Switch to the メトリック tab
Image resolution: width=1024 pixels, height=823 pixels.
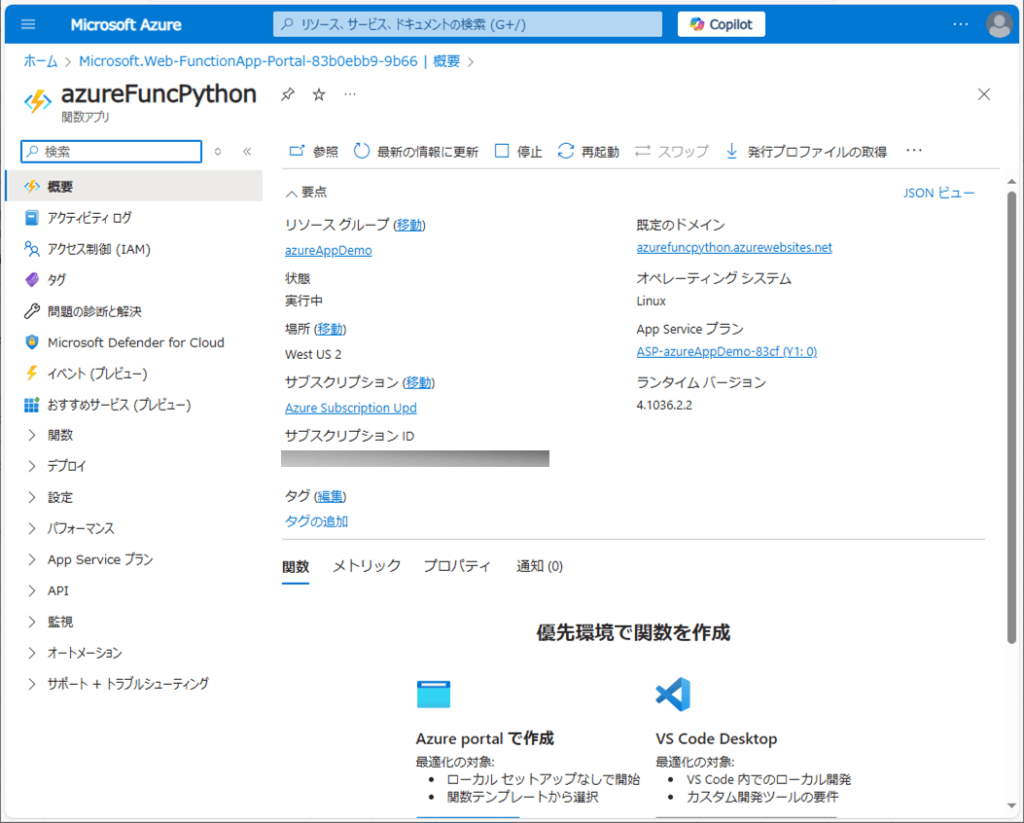point(367,565)
